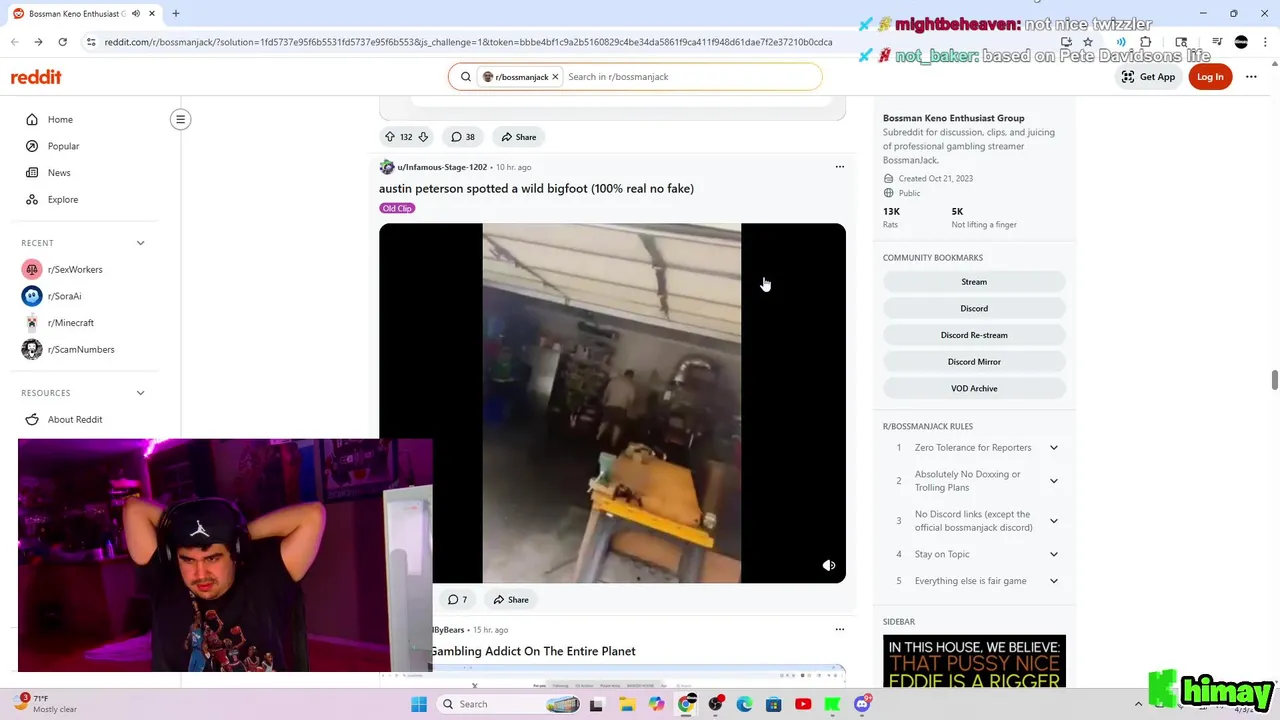
Task: Bookmark this page with the star icon
Action: click(1088, 42)
